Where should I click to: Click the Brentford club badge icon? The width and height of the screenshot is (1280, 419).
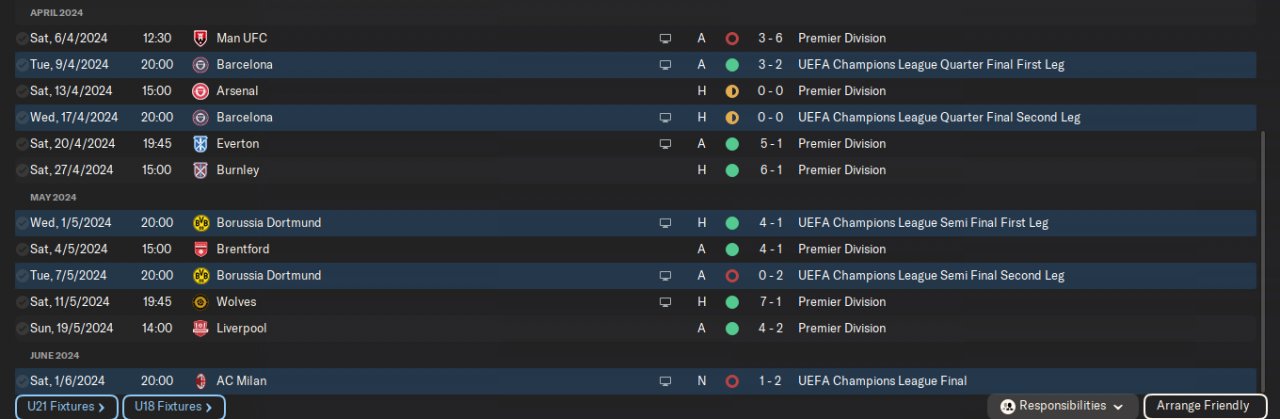tap(200, 249)
